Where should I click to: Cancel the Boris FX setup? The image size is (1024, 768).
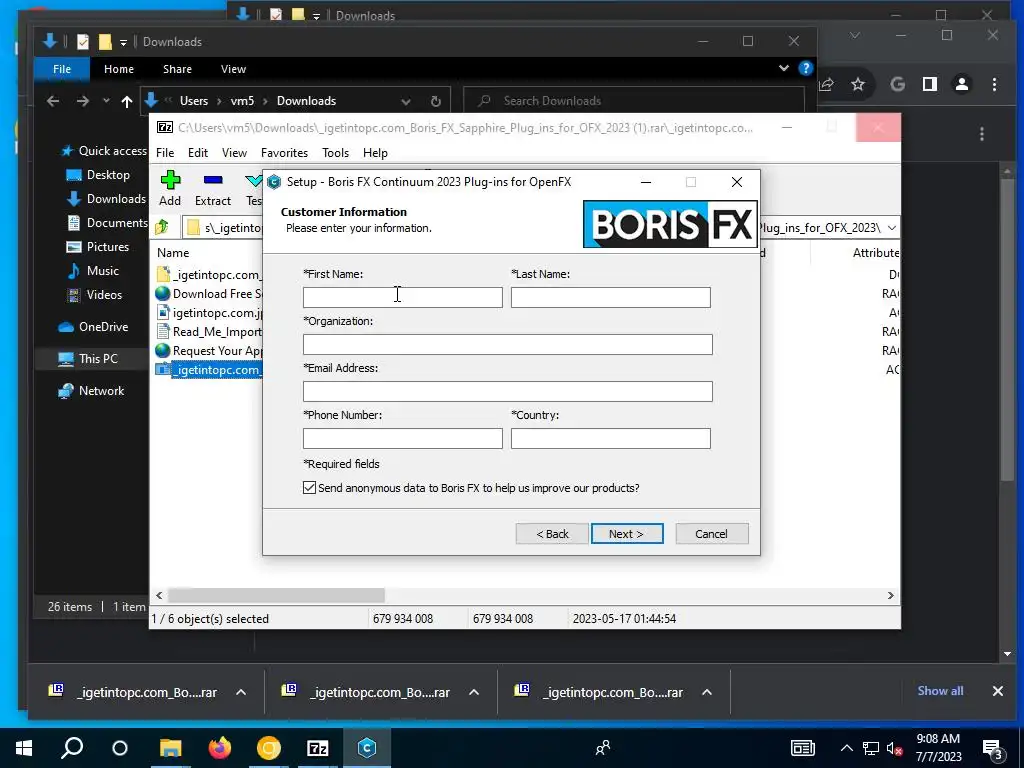tap(711, 534)
